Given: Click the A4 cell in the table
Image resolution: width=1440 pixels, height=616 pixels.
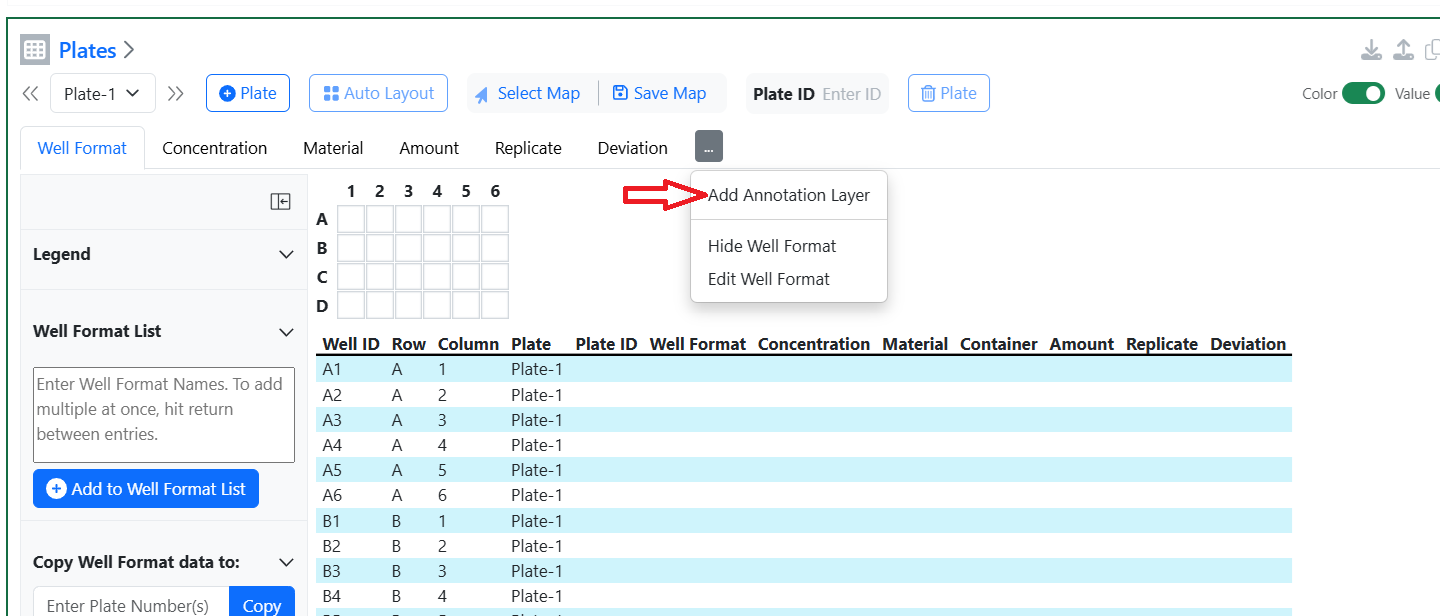Looking at the screenshot, I should click(x=332, y=445).
